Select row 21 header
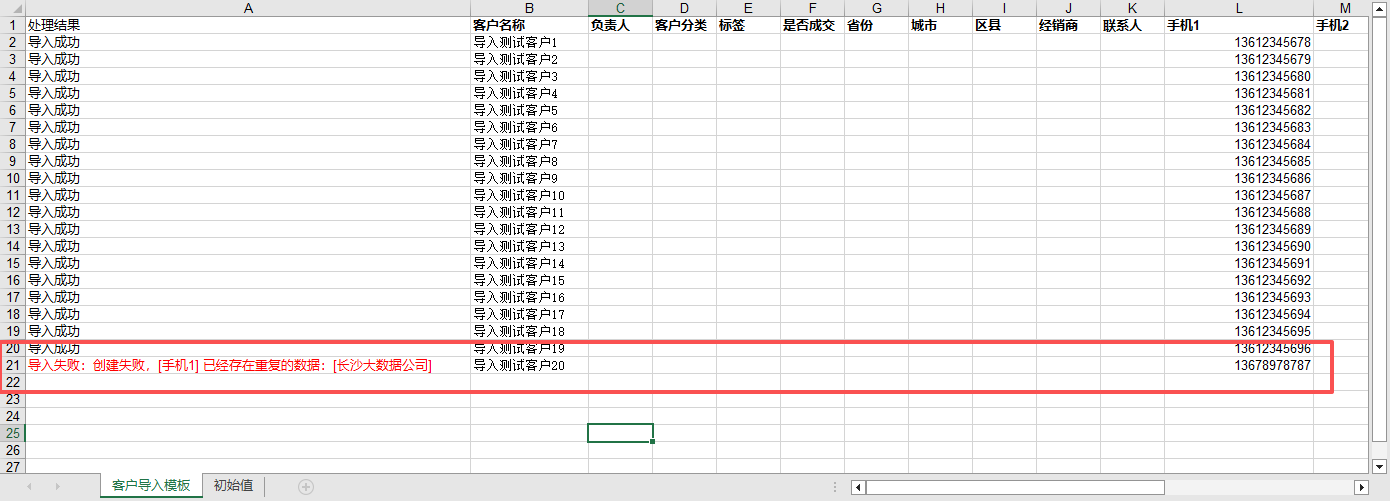This screenshot has width=1390, height=501. tap(12, 366)
